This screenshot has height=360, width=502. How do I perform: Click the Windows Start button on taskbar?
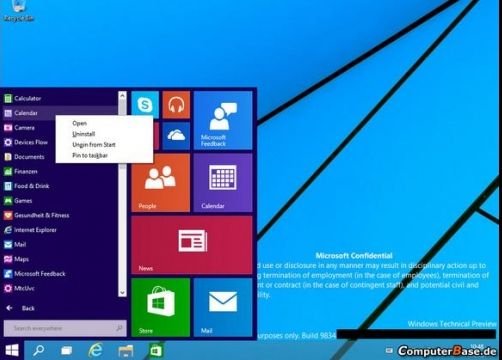pyautogui.click(x=12, y=350)
